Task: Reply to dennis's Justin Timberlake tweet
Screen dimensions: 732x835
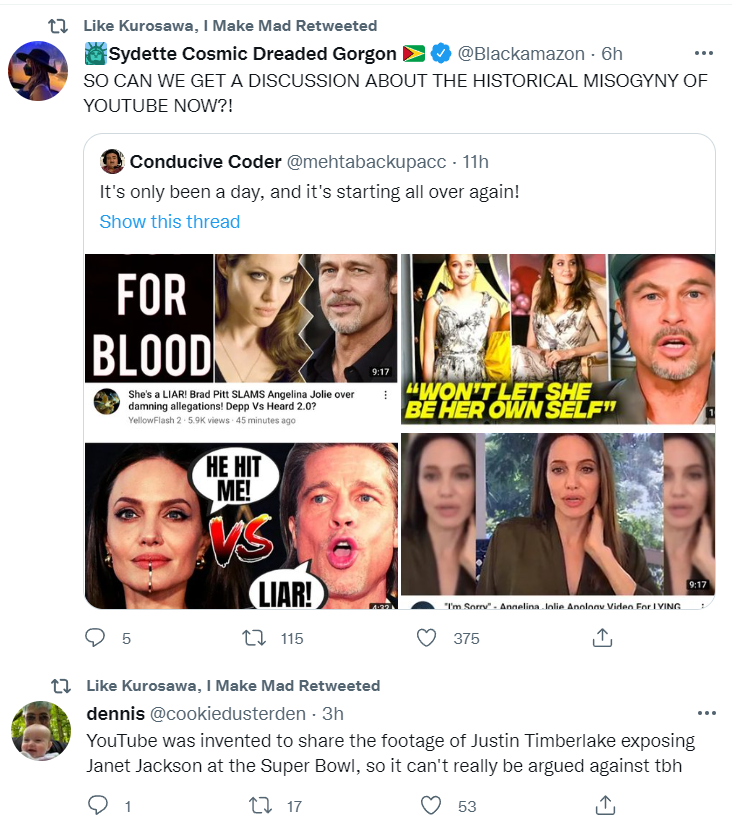Action: (x=96, y=805)
